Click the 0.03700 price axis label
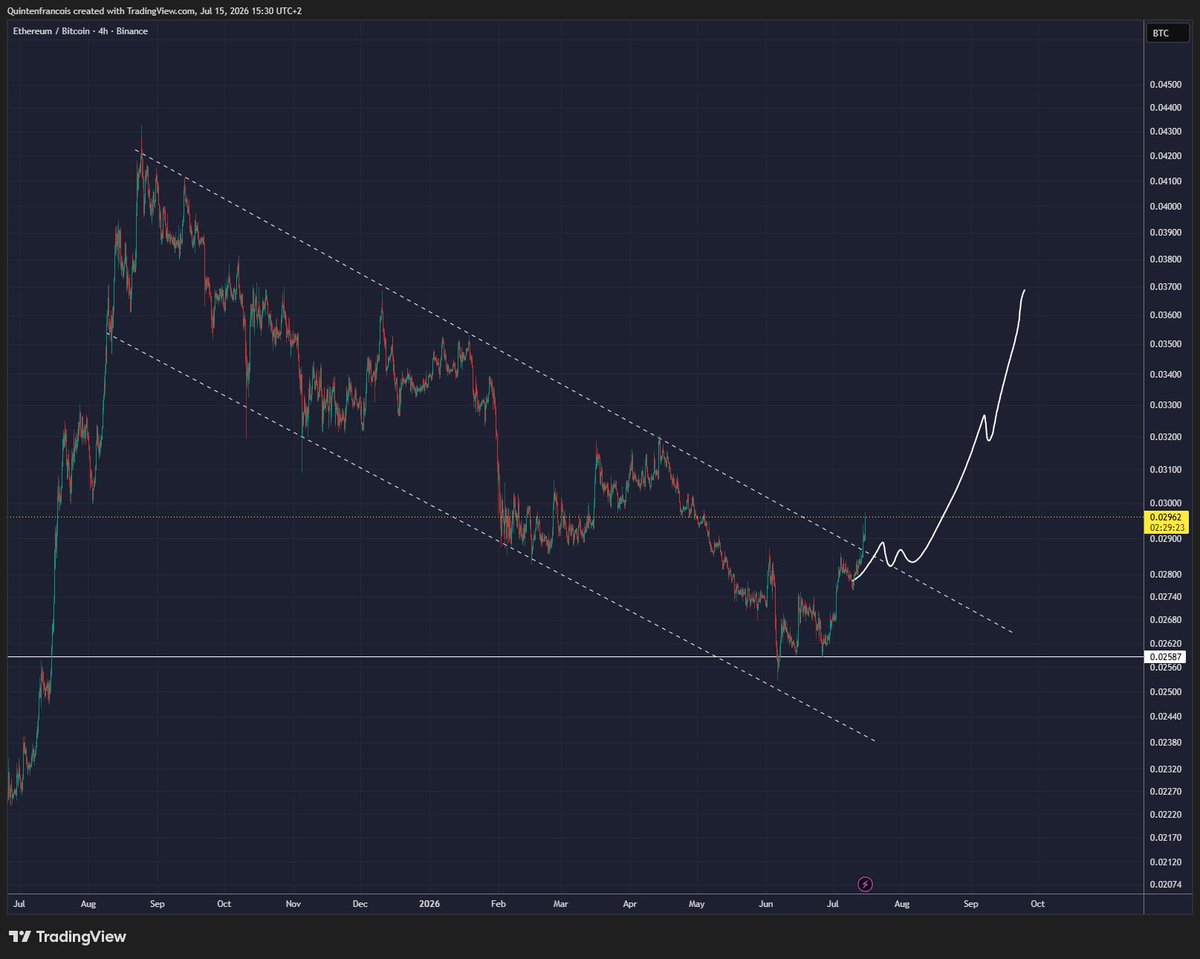Viewport: 1200px width, 959px height. click(x=1166, y=287)
